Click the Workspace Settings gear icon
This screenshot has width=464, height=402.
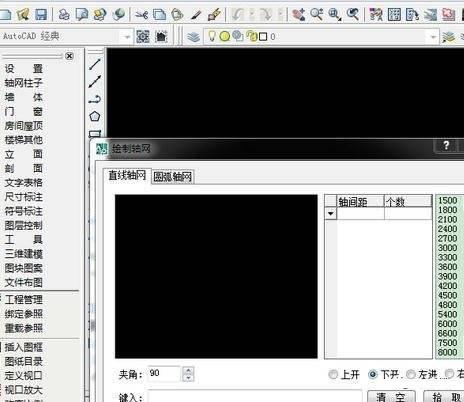tap(143, 36)
